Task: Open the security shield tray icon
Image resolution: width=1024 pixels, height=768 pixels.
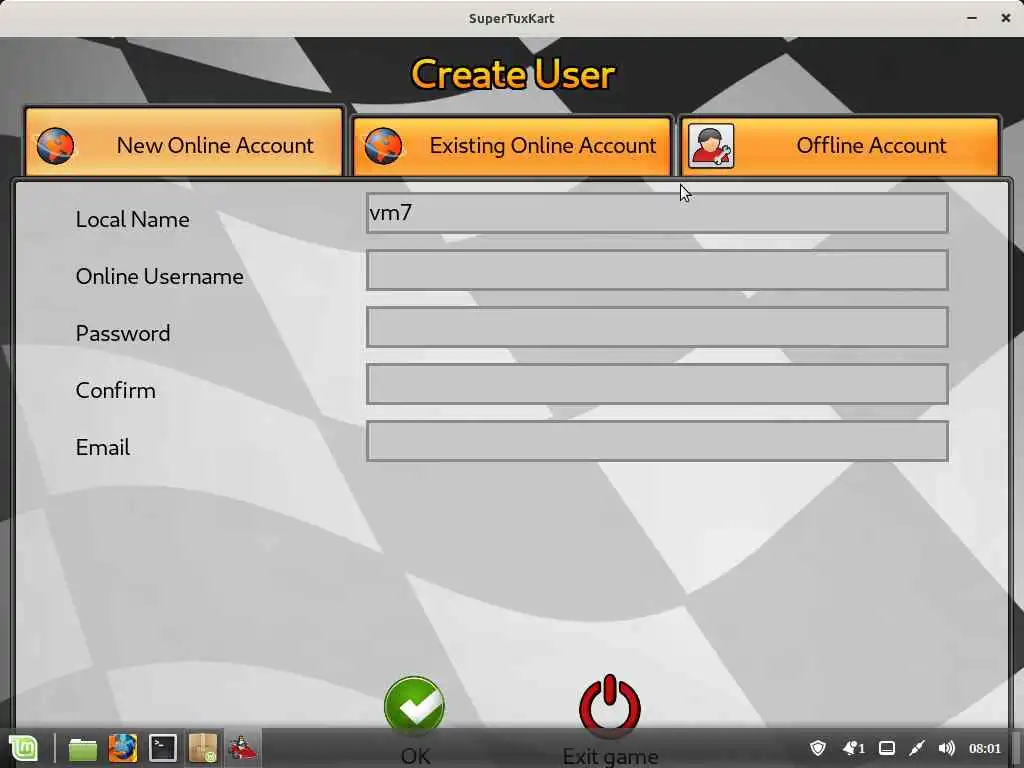Action: point(818,748)
